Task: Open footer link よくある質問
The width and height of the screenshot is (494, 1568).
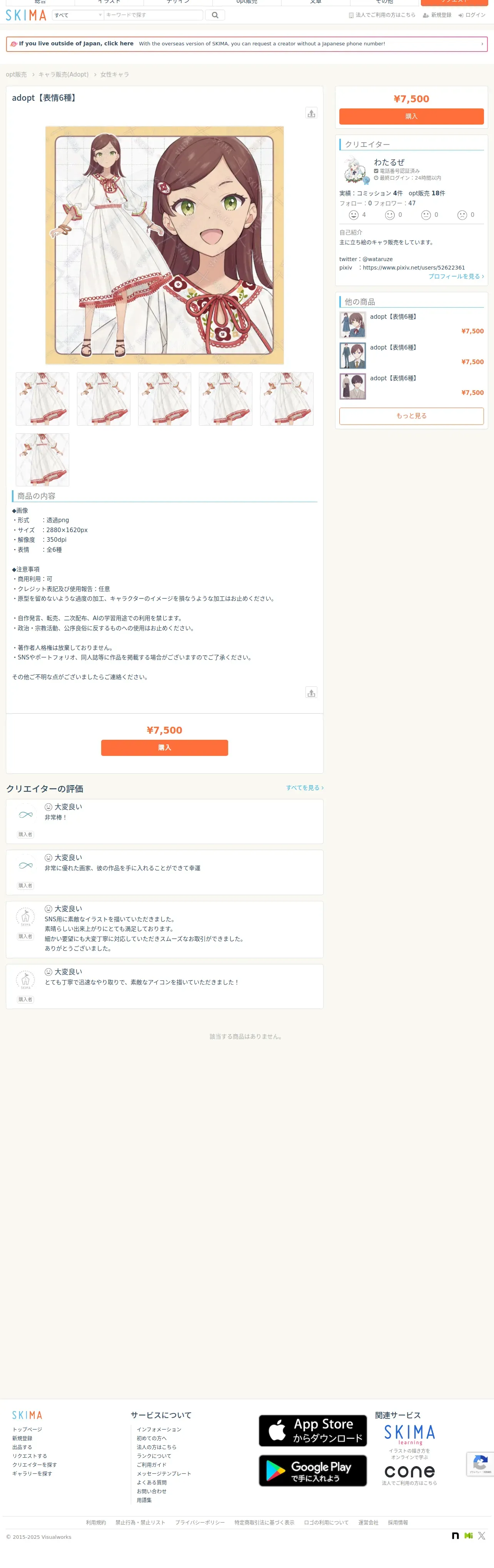Action: (x=152, y=1482)
